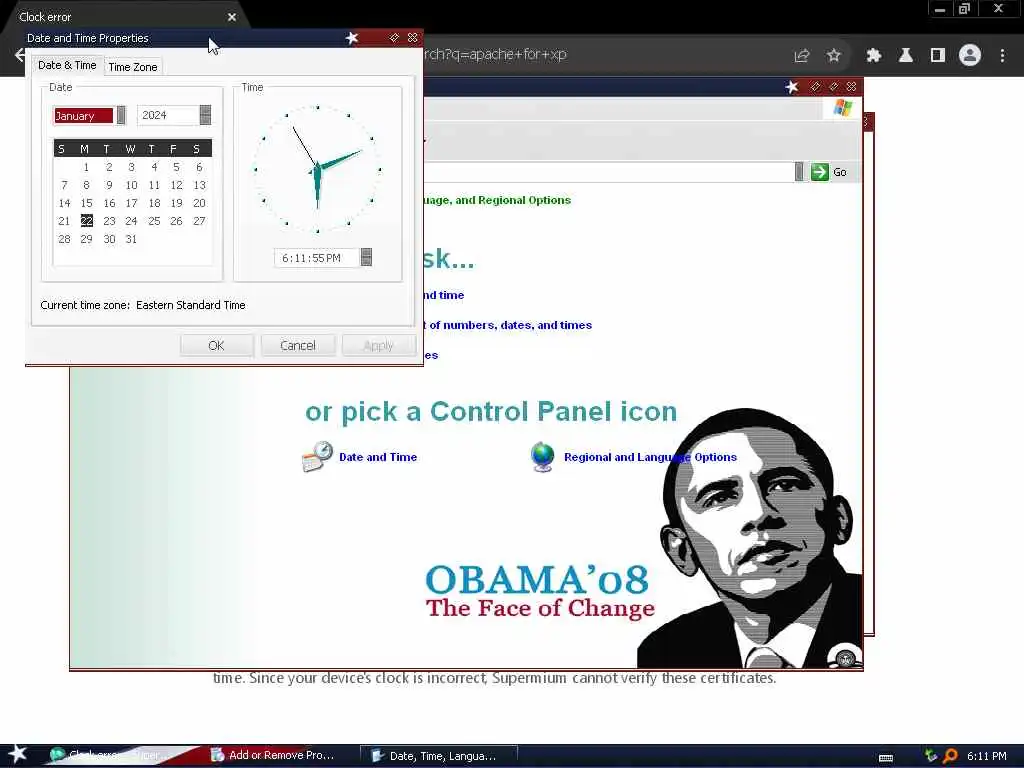The height and width of the screenshot is (768, 1024).
Task: Click the browser address bar URL
Action: [495, 54]
